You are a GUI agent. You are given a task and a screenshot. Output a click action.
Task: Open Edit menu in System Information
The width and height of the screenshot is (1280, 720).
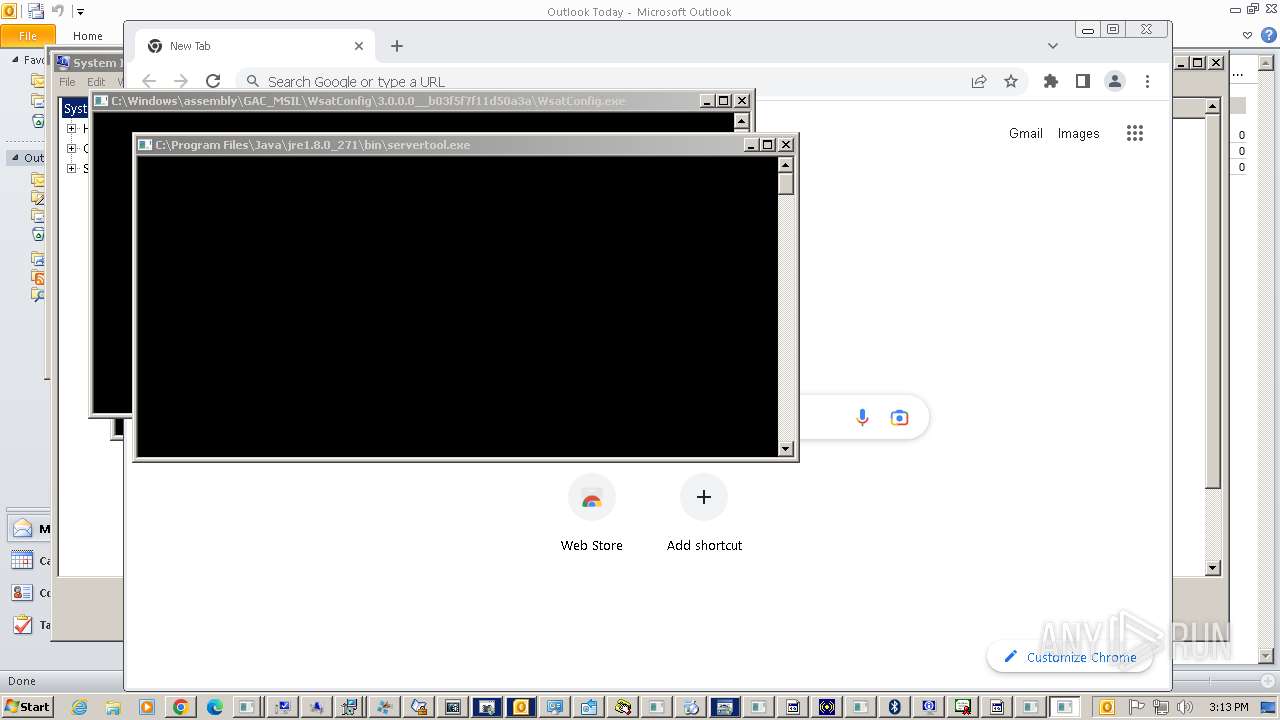point(96,82)
